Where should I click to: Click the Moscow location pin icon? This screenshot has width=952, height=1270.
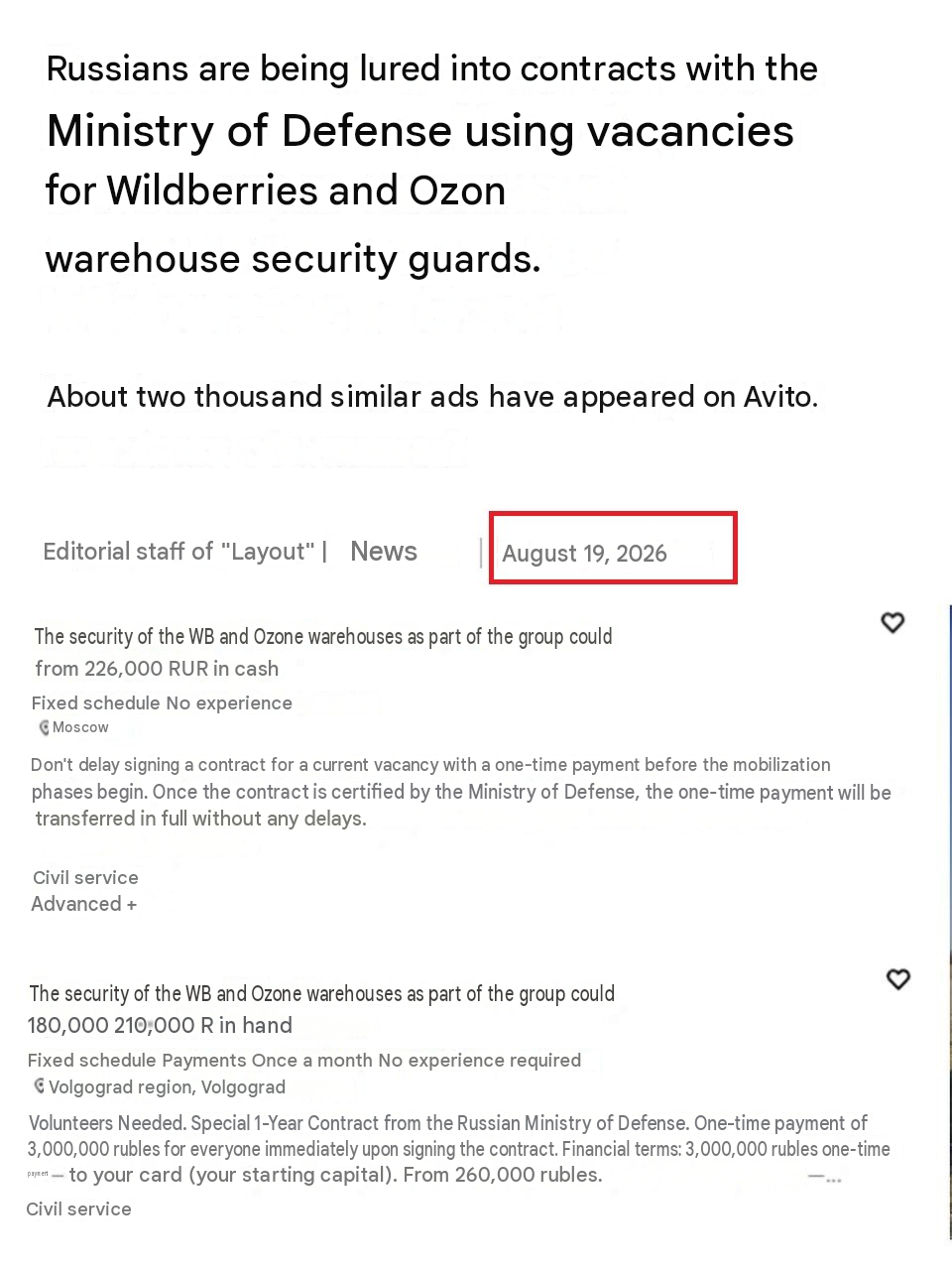click(x=44, y=727)
